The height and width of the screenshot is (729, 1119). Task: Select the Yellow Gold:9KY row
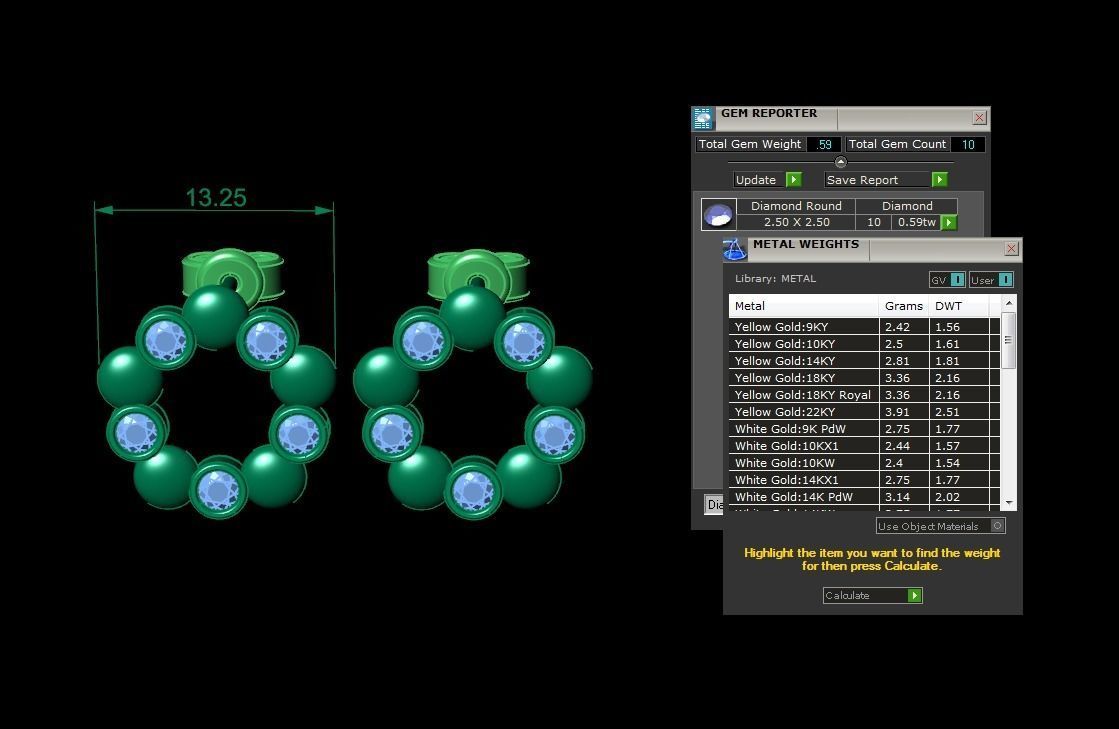pos(864,327)
